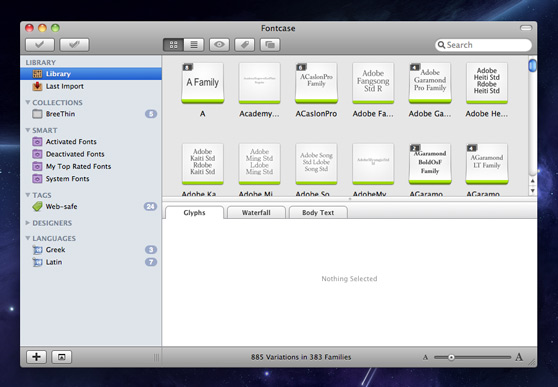The image size is (558, 387).
Task: Switch to the Waterfall tab
Action: tap(256, 213)
